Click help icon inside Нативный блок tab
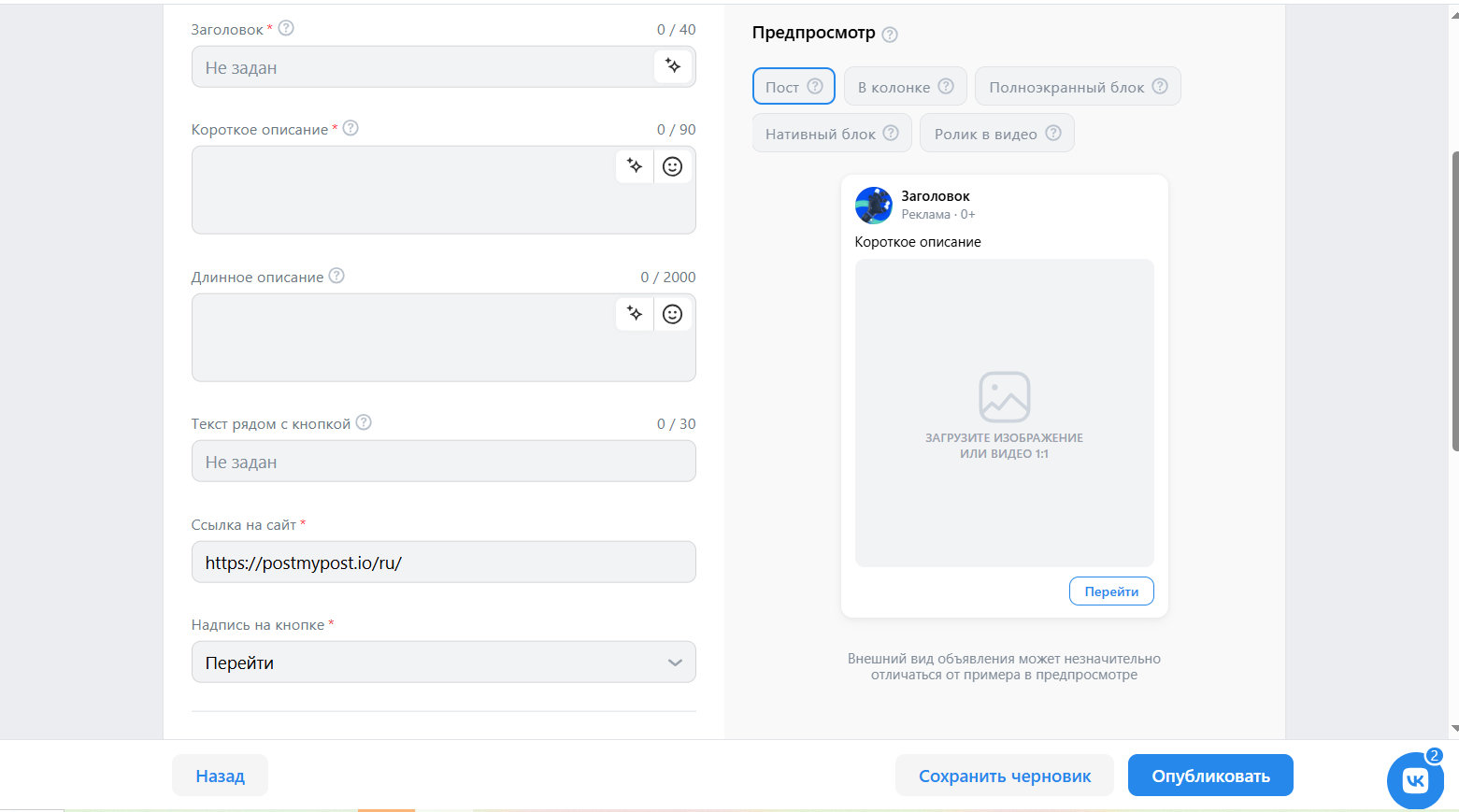The image size is (1459, 812). pos(891,133)
